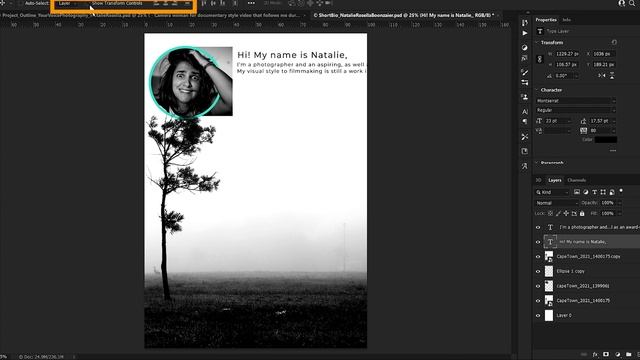Screen dimensions: 640x360
Task: Hide the 'Hi! My name is Natalie' layer
Action: click(x=538, y=242)
